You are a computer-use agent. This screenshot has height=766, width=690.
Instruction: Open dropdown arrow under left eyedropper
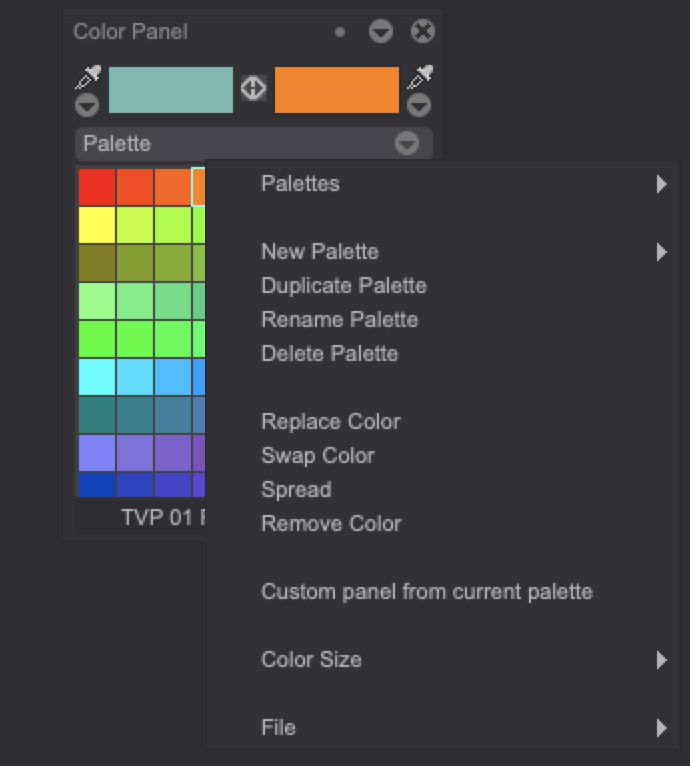tap(87, 105)
